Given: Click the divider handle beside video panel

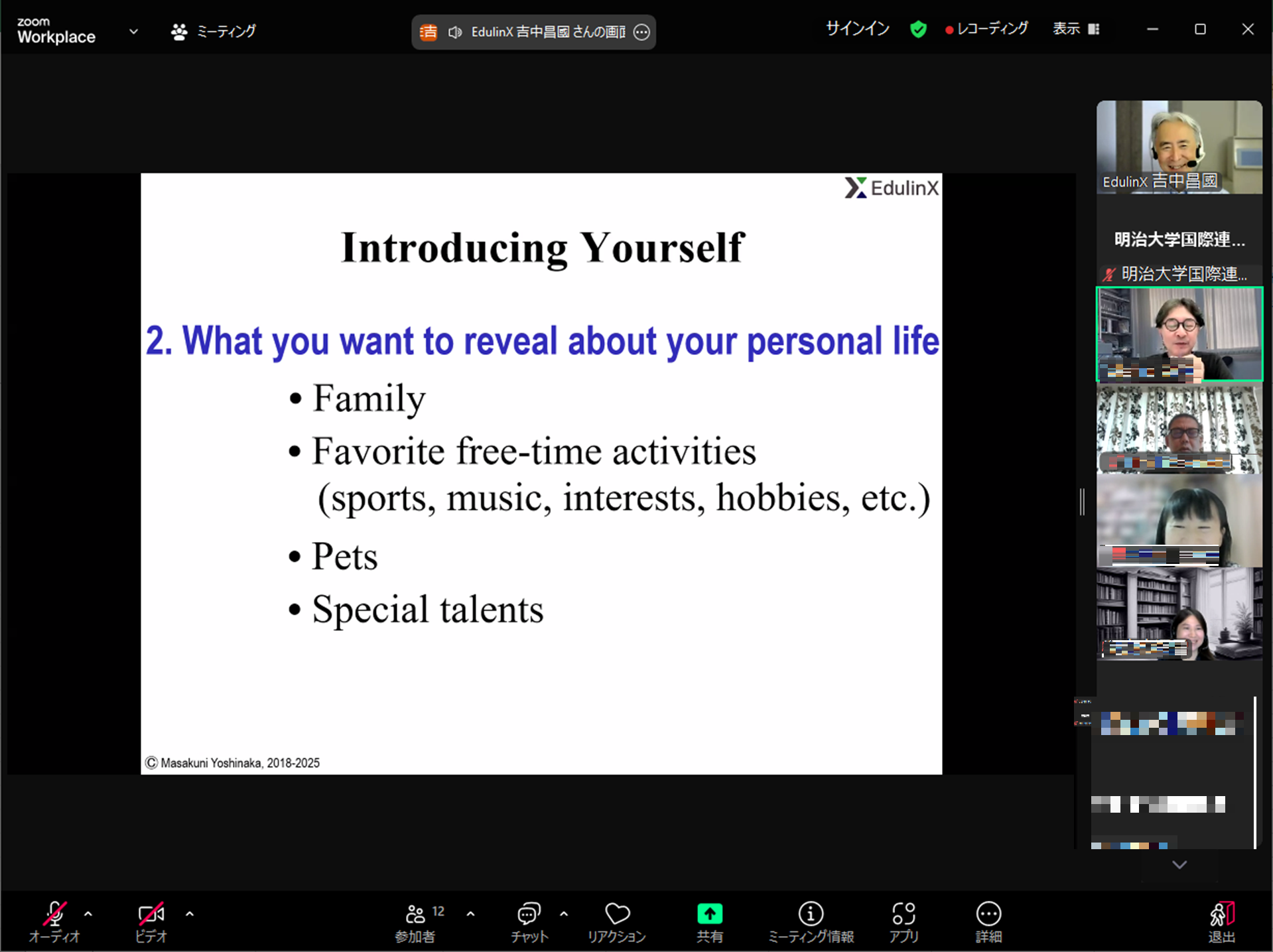Looking at the screenshot, I should pos(1082,502).
